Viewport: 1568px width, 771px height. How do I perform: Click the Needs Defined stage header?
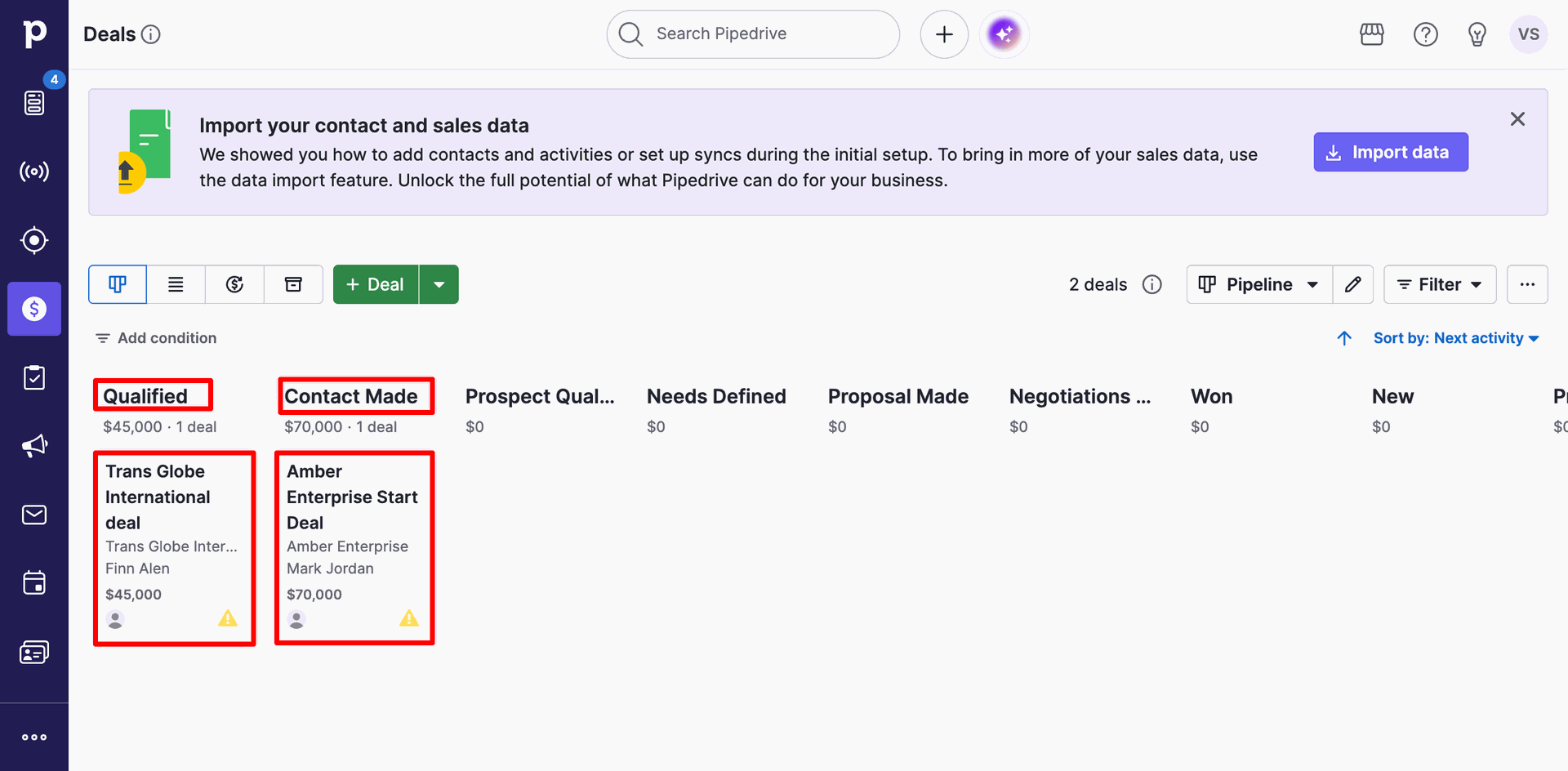click(716, 396)
